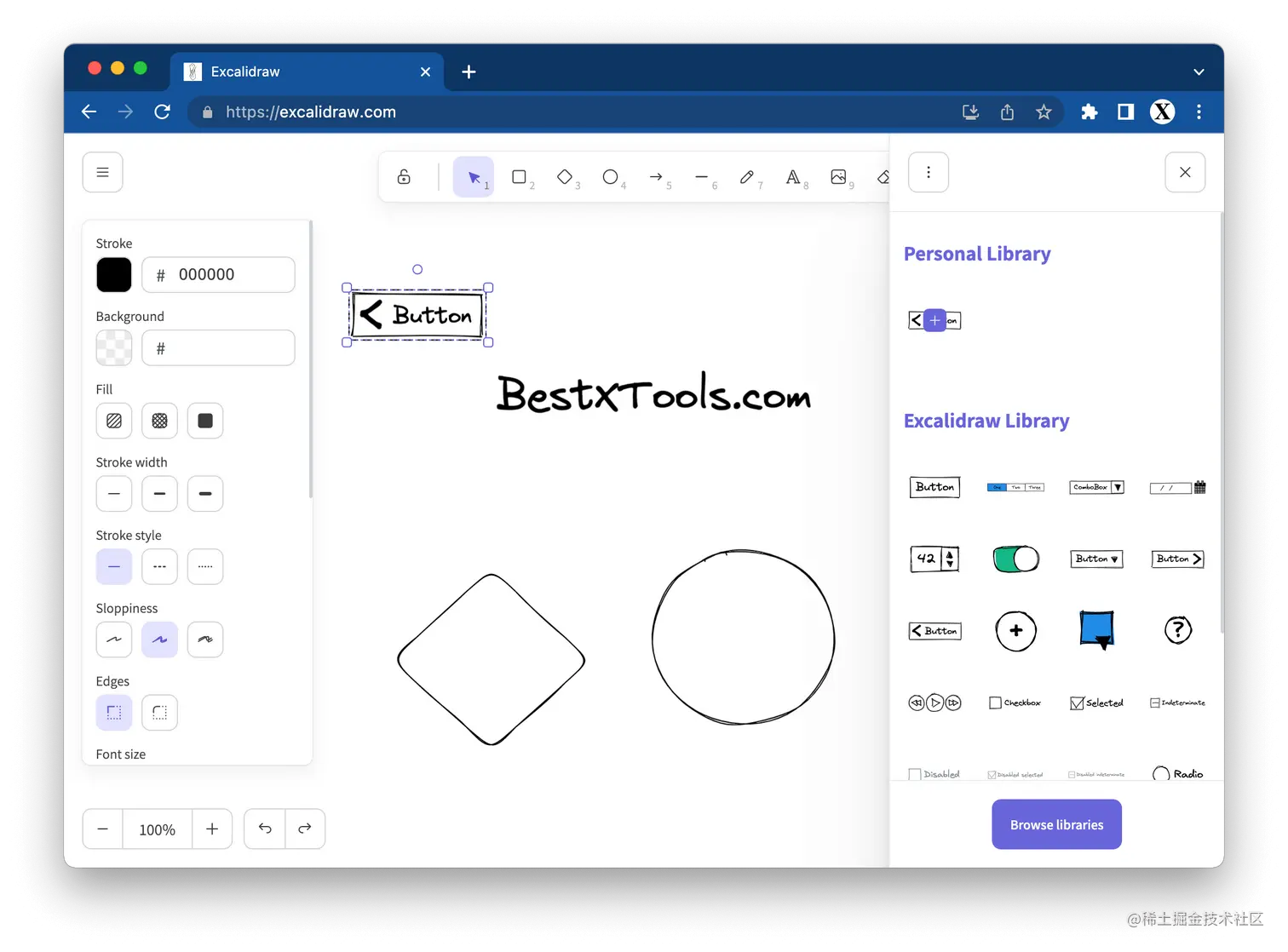Select the Diamond tool

tap(566, 176)
